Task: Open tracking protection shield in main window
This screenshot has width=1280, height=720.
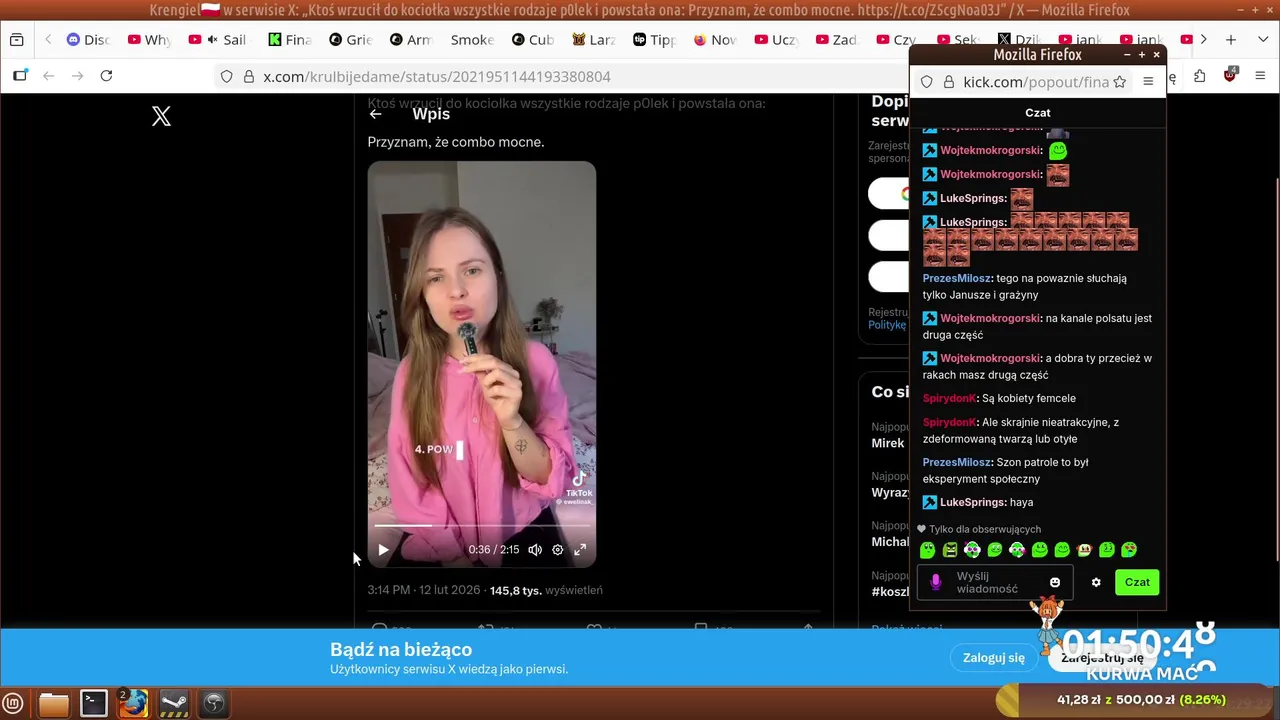Action: [227, 77]
